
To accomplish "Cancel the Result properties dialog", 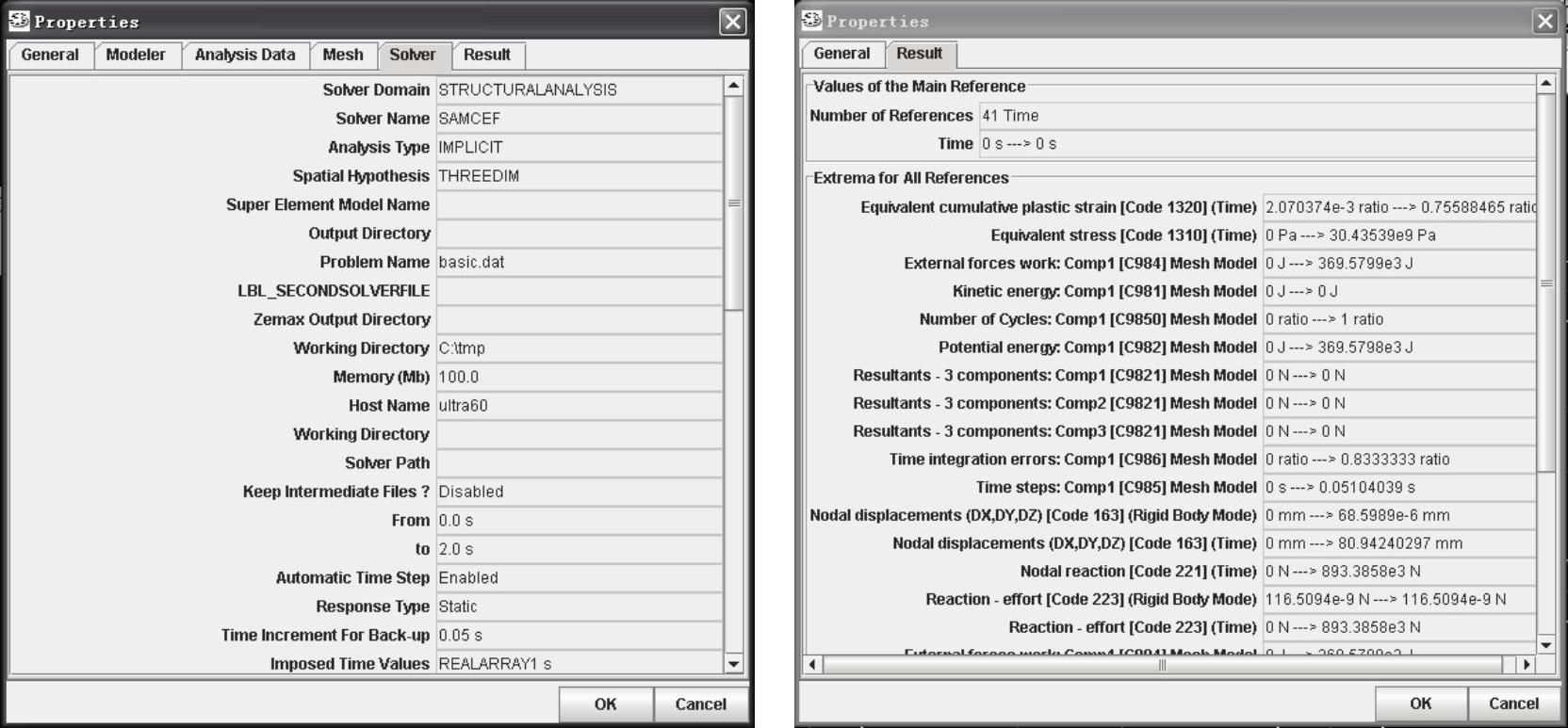I will coord(1513,704).
